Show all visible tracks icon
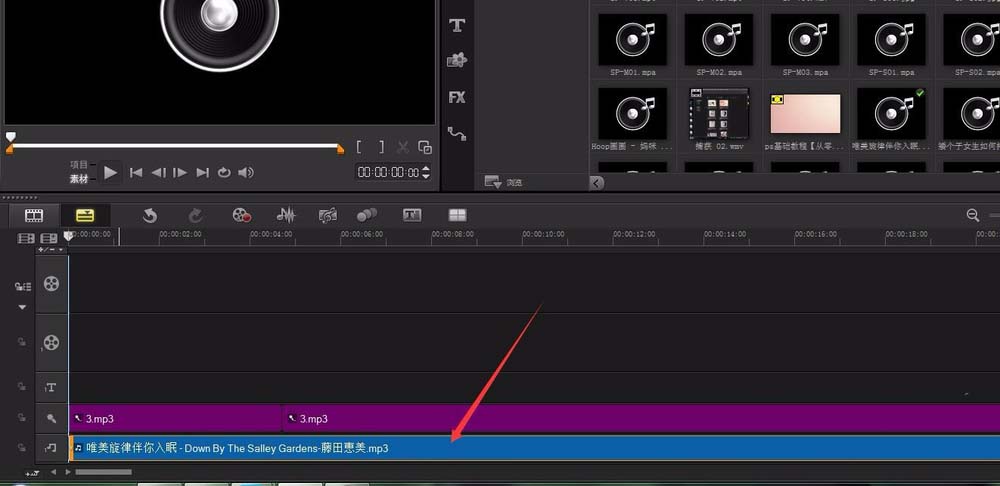1000x486 pixels. point(26,238)
